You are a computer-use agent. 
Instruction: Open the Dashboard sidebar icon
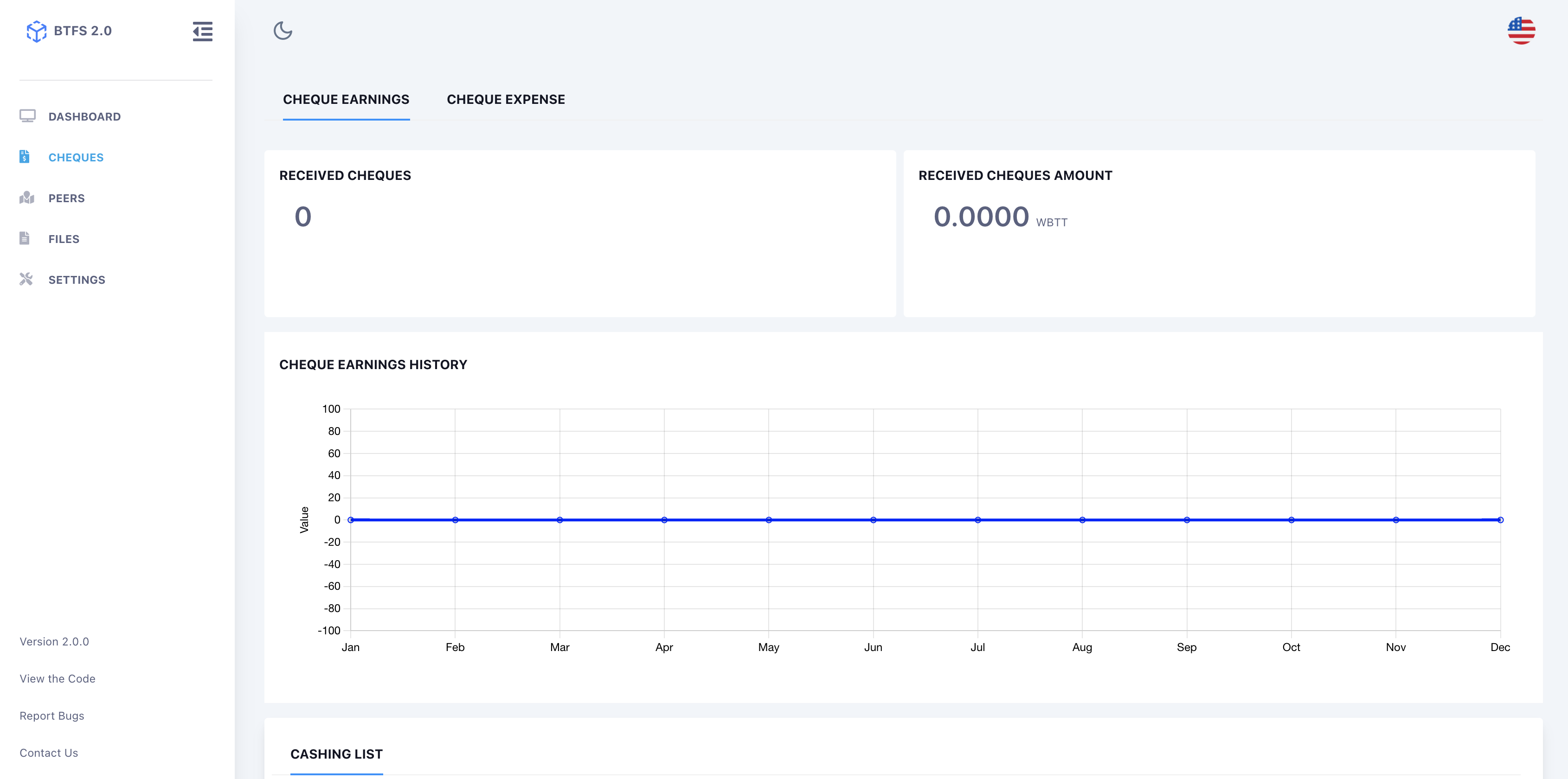[x=27, y=115]
